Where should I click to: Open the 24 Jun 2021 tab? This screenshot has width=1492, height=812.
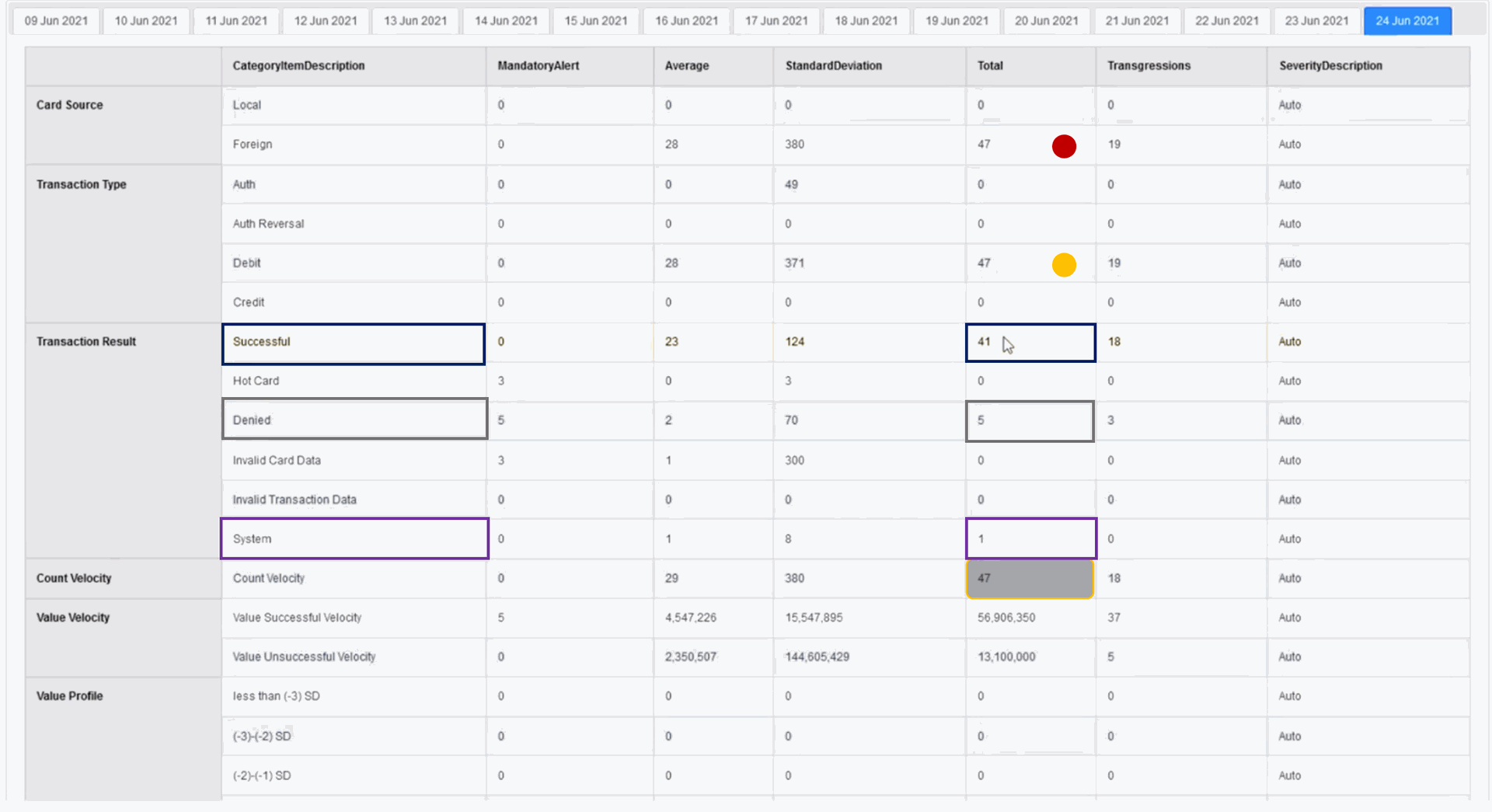click(x=1407, y=21)
